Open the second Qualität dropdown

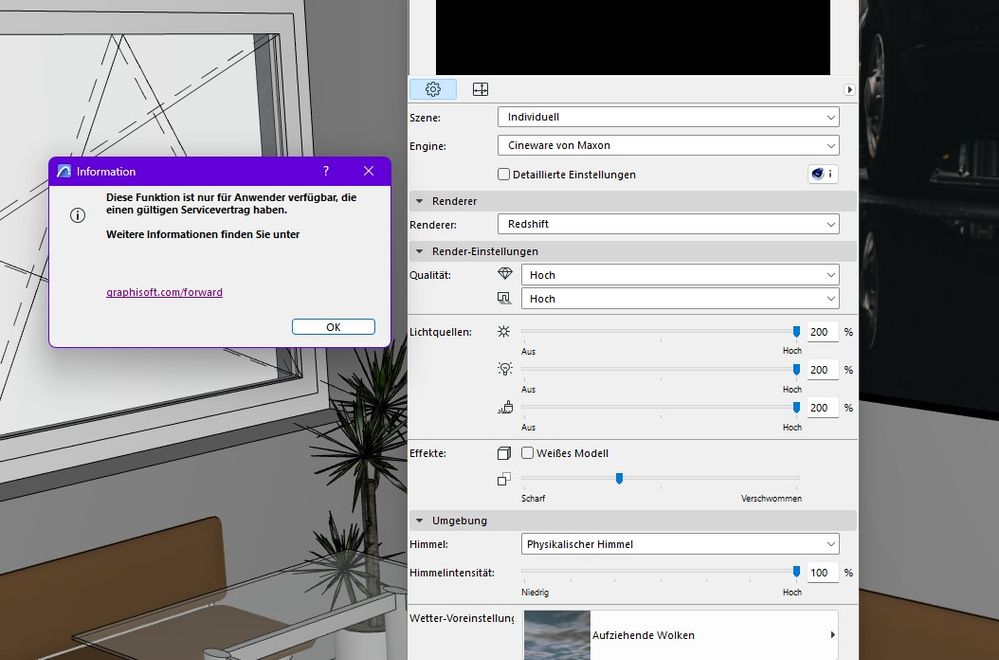(x=680, y=299)
